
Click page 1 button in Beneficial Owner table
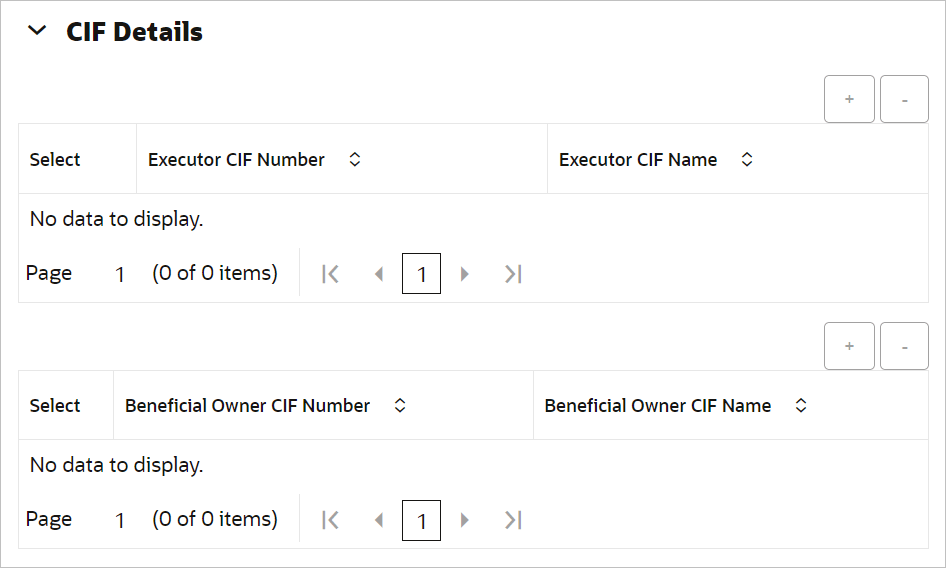tap(421, 520)
